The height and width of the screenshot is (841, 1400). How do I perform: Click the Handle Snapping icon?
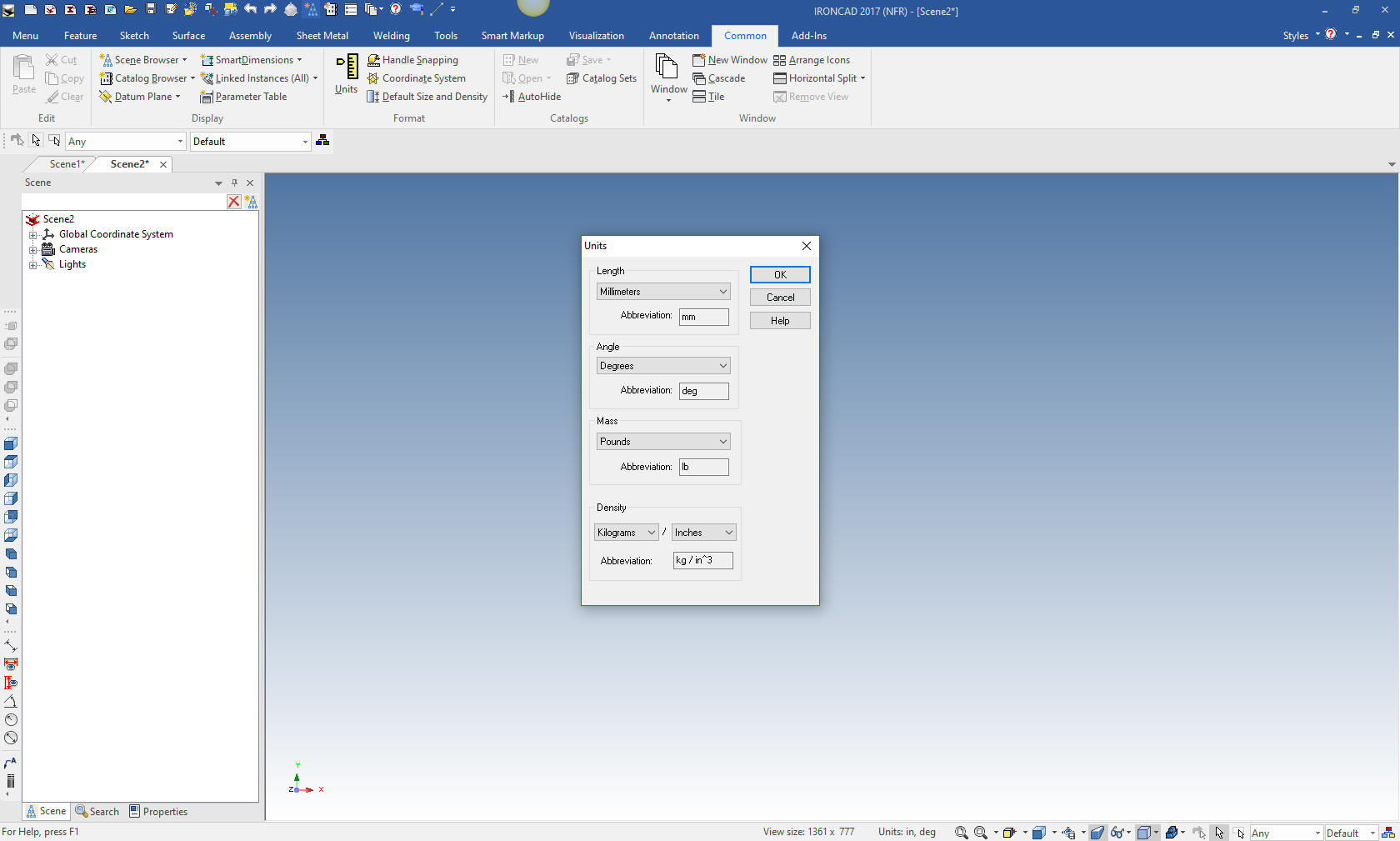(374, 60)
